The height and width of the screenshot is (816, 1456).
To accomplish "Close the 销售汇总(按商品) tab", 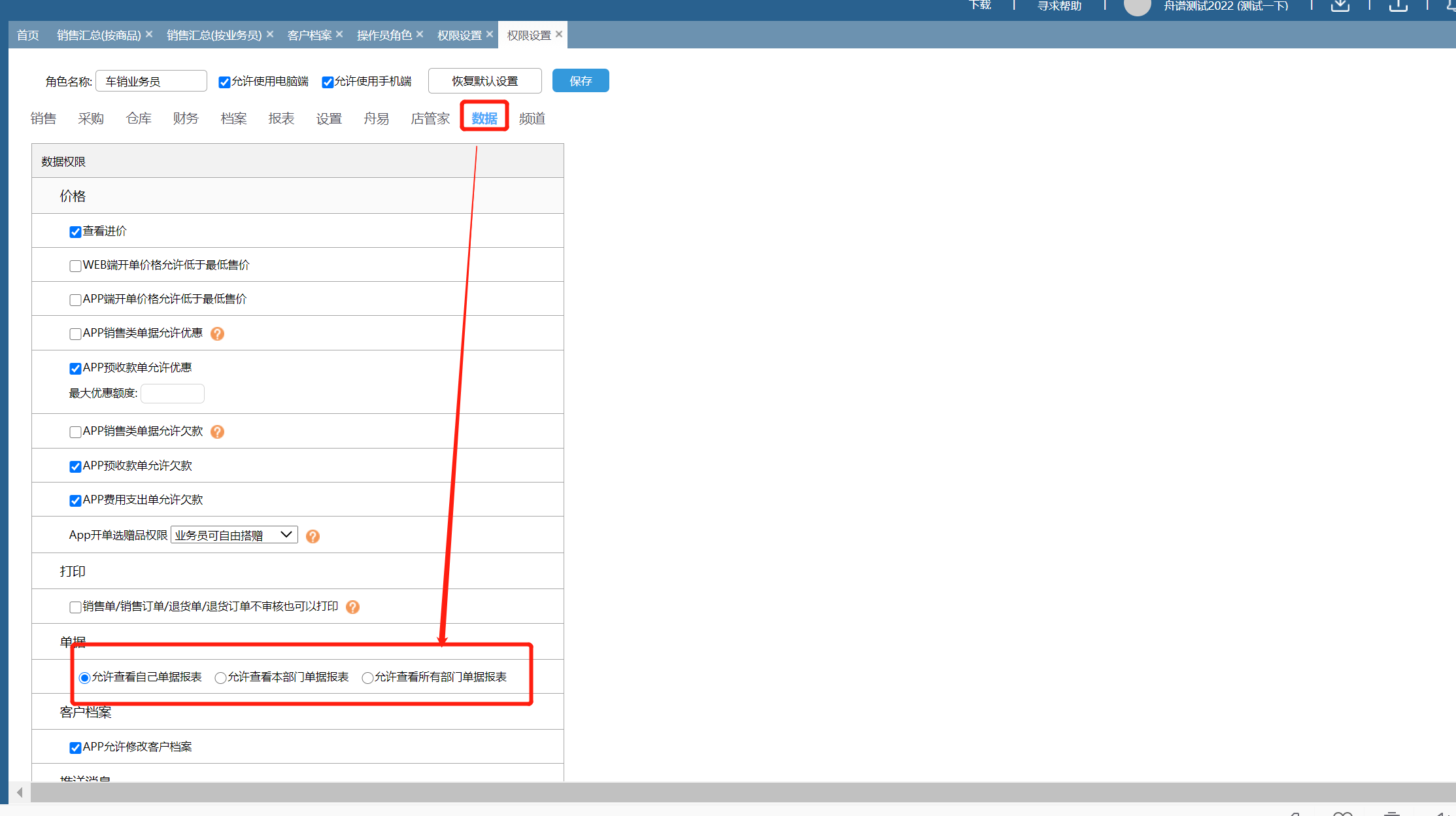I will coord(149,34).
